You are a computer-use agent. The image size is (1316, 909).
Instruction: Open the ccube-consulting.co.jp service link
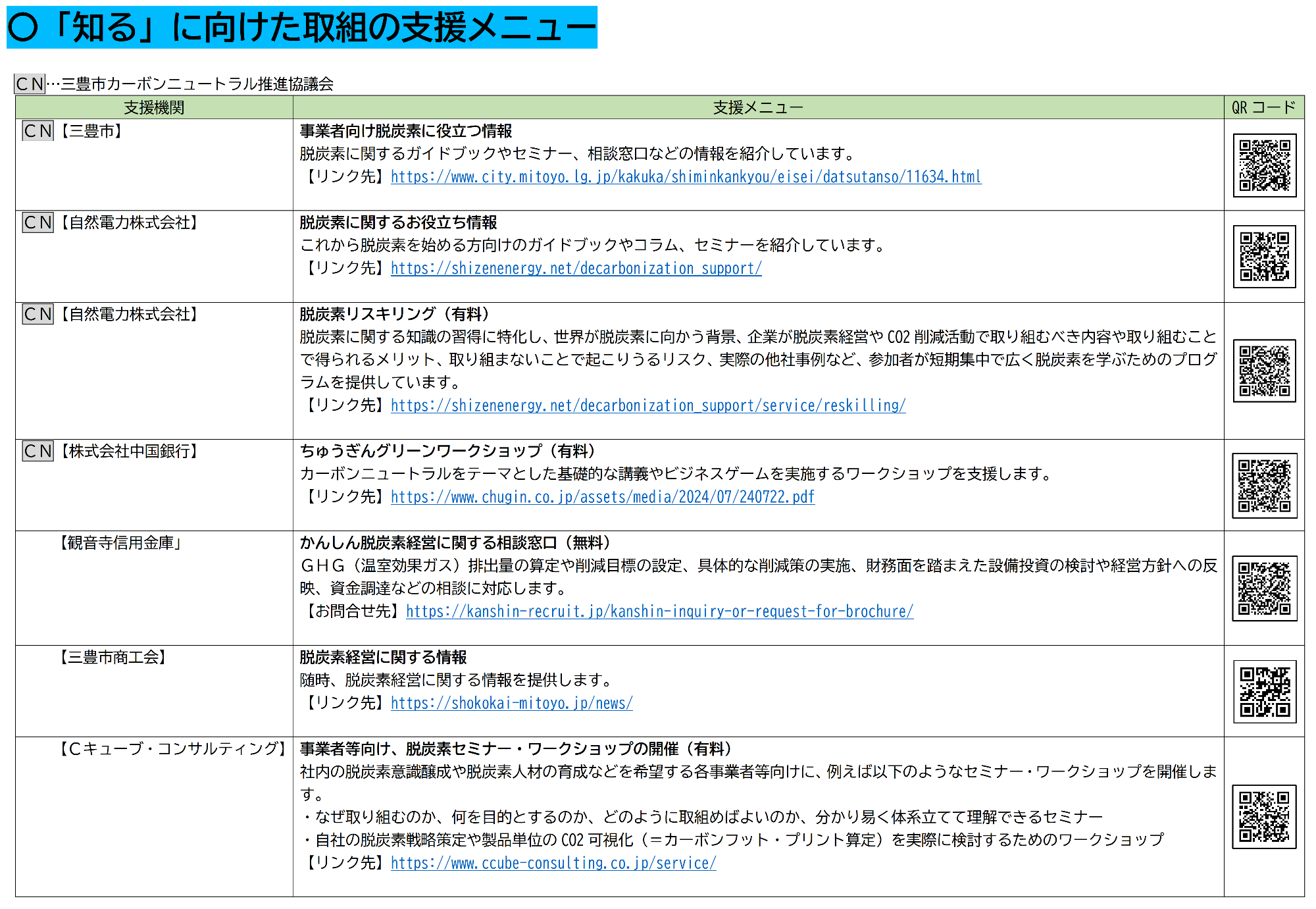tap(553, 863)
